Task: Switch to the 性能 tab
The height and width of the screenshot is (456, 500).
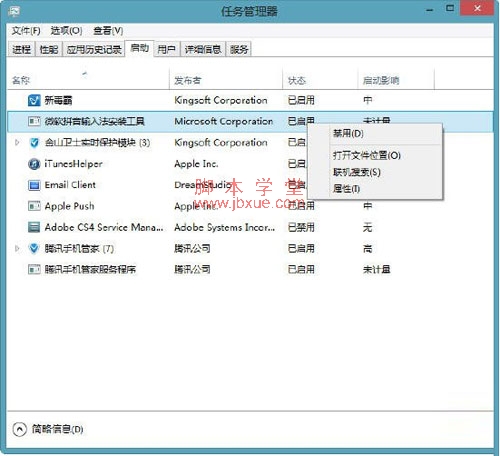Action: pos(49,50)
